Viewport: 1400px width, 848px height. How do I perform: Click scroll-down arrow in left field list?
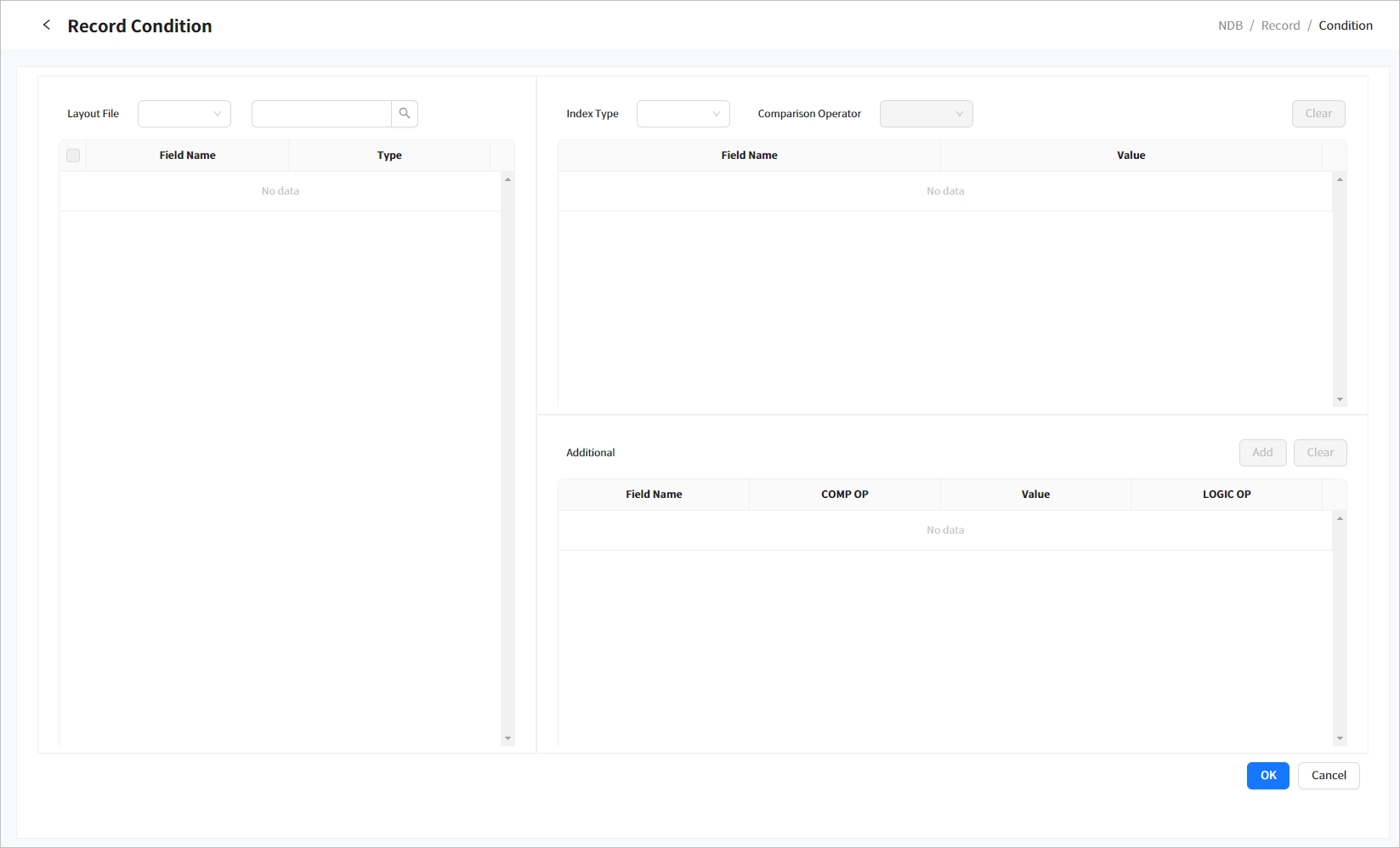coord(507,738)
